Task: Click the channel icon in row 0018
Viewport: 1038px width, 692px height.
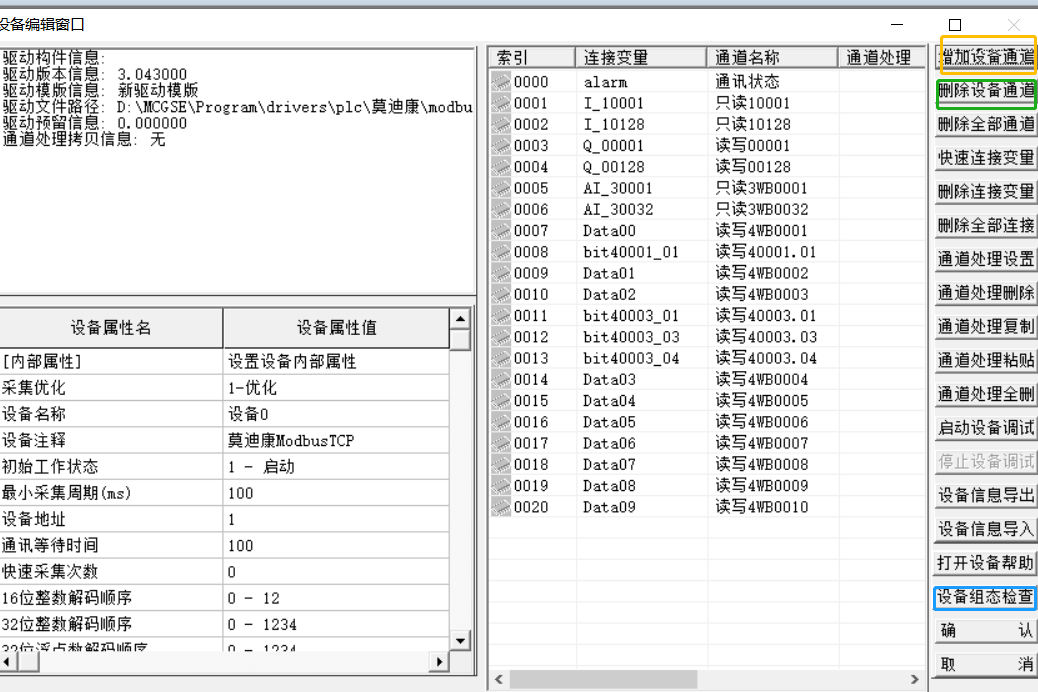Action: tap(500, 464)
